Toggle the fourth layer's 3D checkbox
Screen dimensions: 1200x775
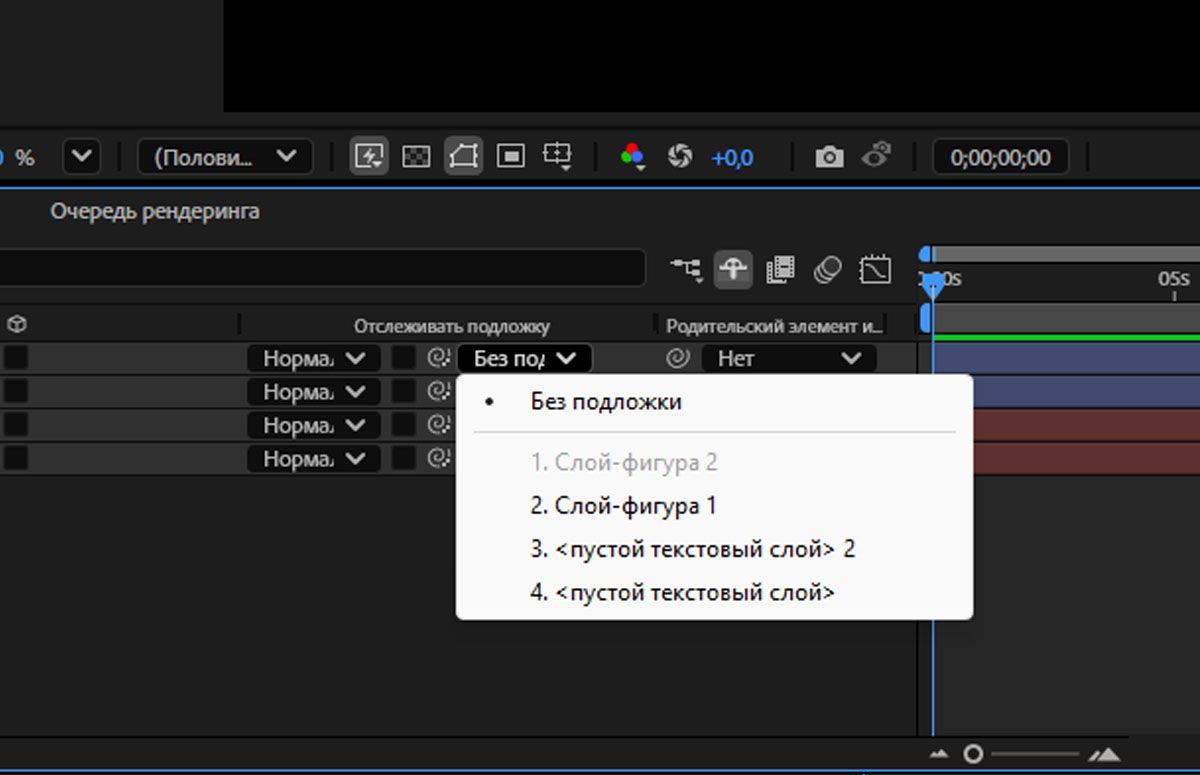tap(16, 459)
